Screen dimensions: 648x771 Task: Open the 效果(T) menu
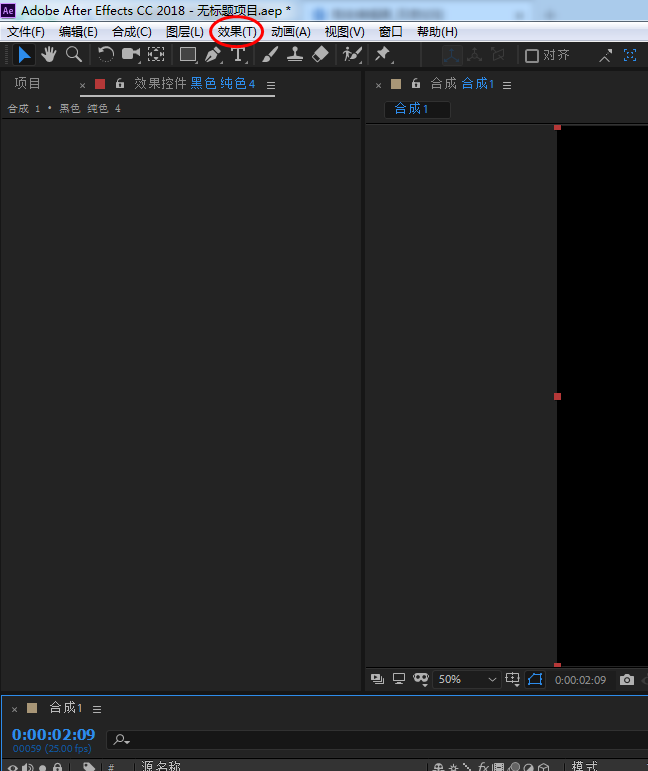237,32
